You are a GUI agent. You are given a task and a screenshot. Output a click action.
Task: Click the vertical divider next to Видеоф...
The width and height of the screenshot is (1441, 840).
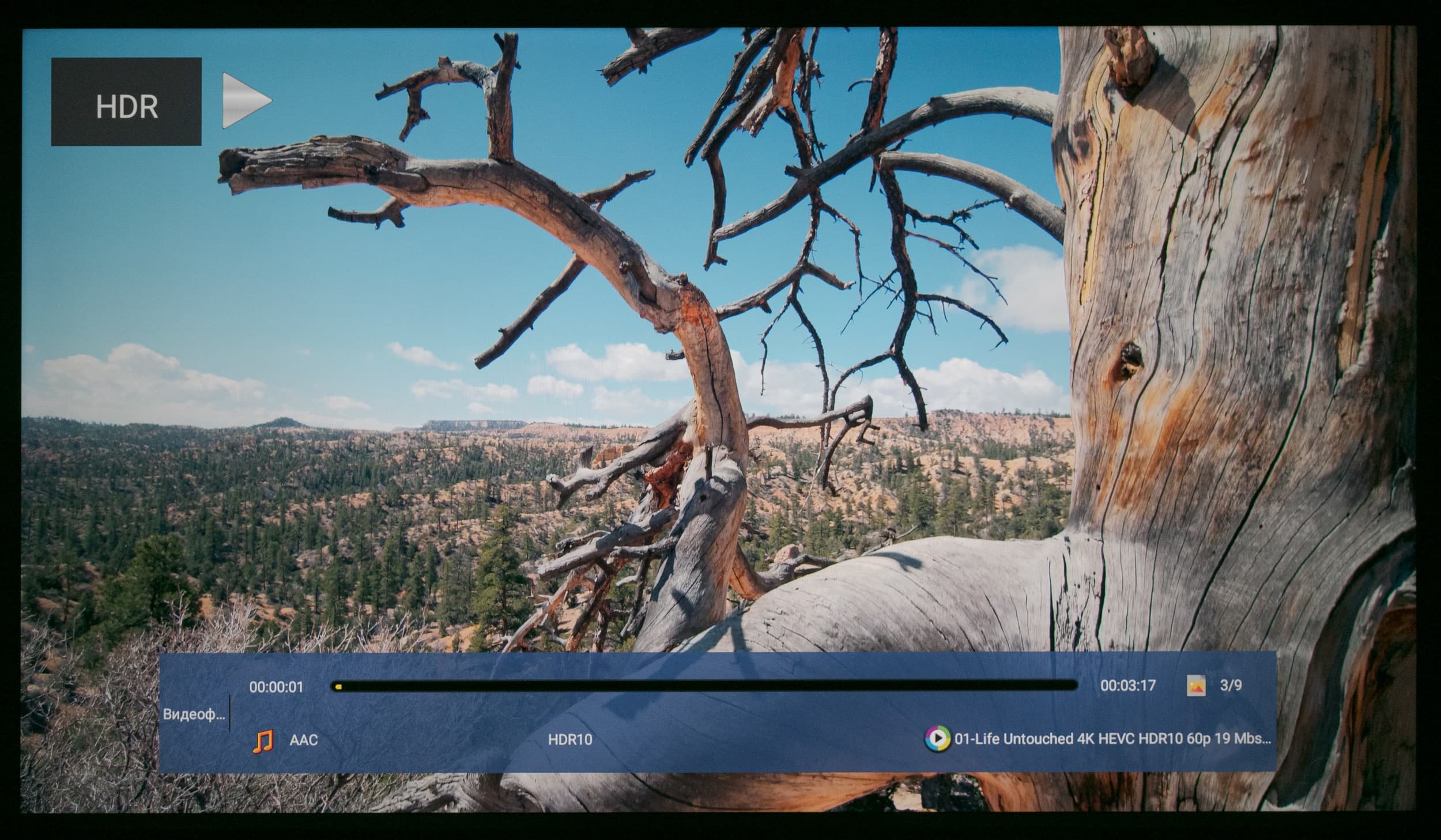point(229,713)
